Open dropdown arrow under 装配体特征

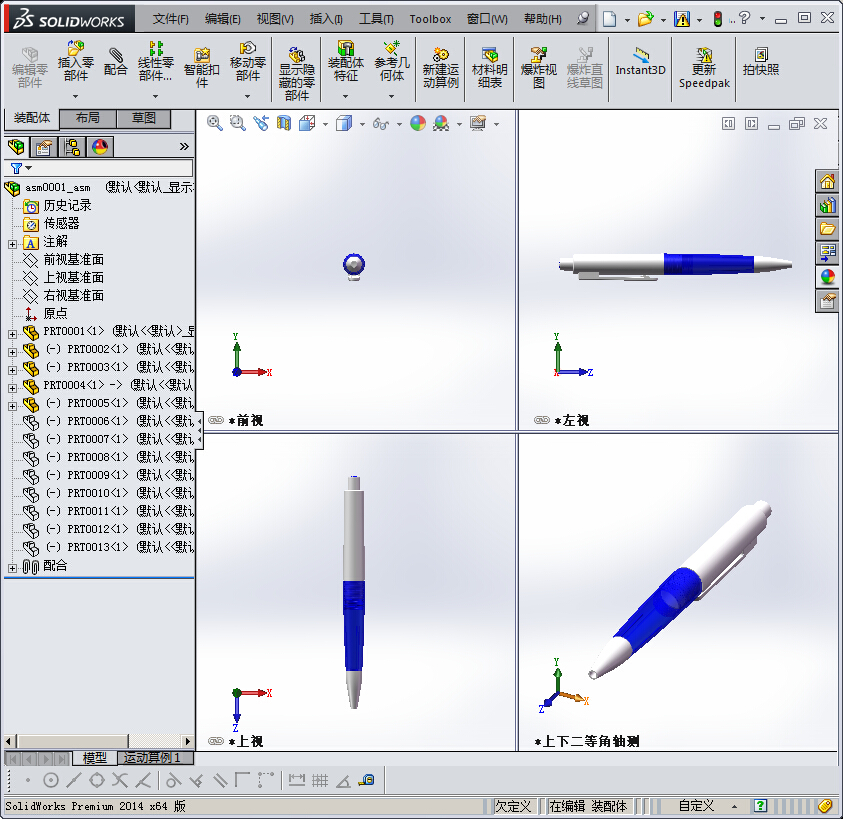[x=346, y=96]
